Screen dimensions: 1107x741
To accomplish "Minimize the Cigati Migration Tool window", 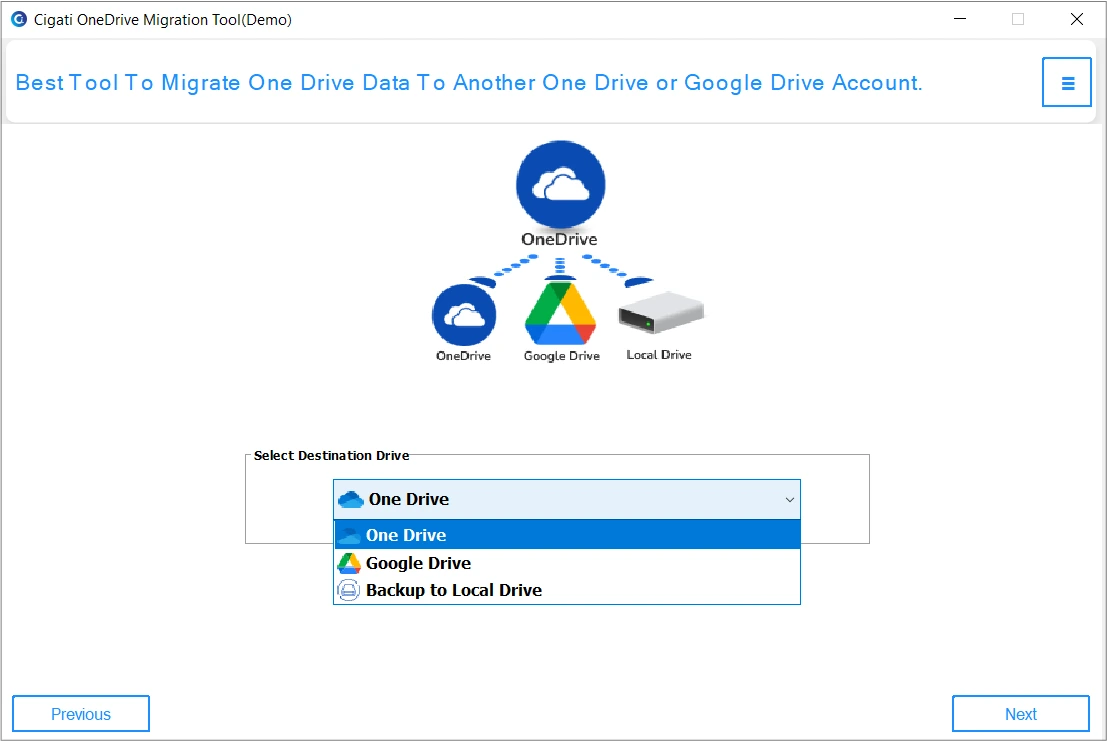I will 959,19.
